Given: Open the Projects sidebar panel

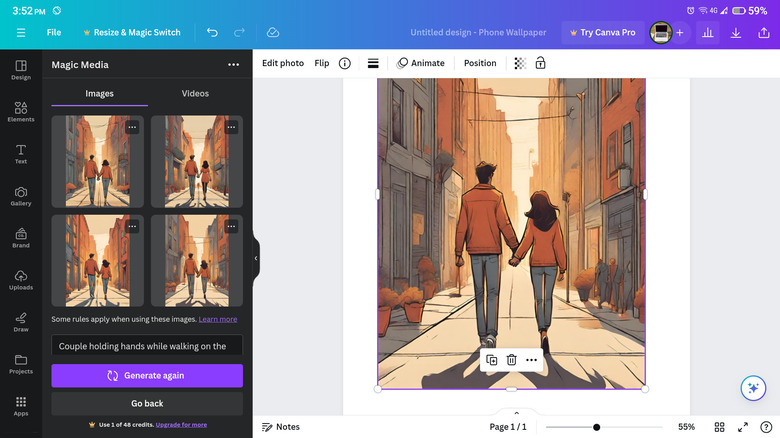Looking at the screenshot, I should coord(21,364).
